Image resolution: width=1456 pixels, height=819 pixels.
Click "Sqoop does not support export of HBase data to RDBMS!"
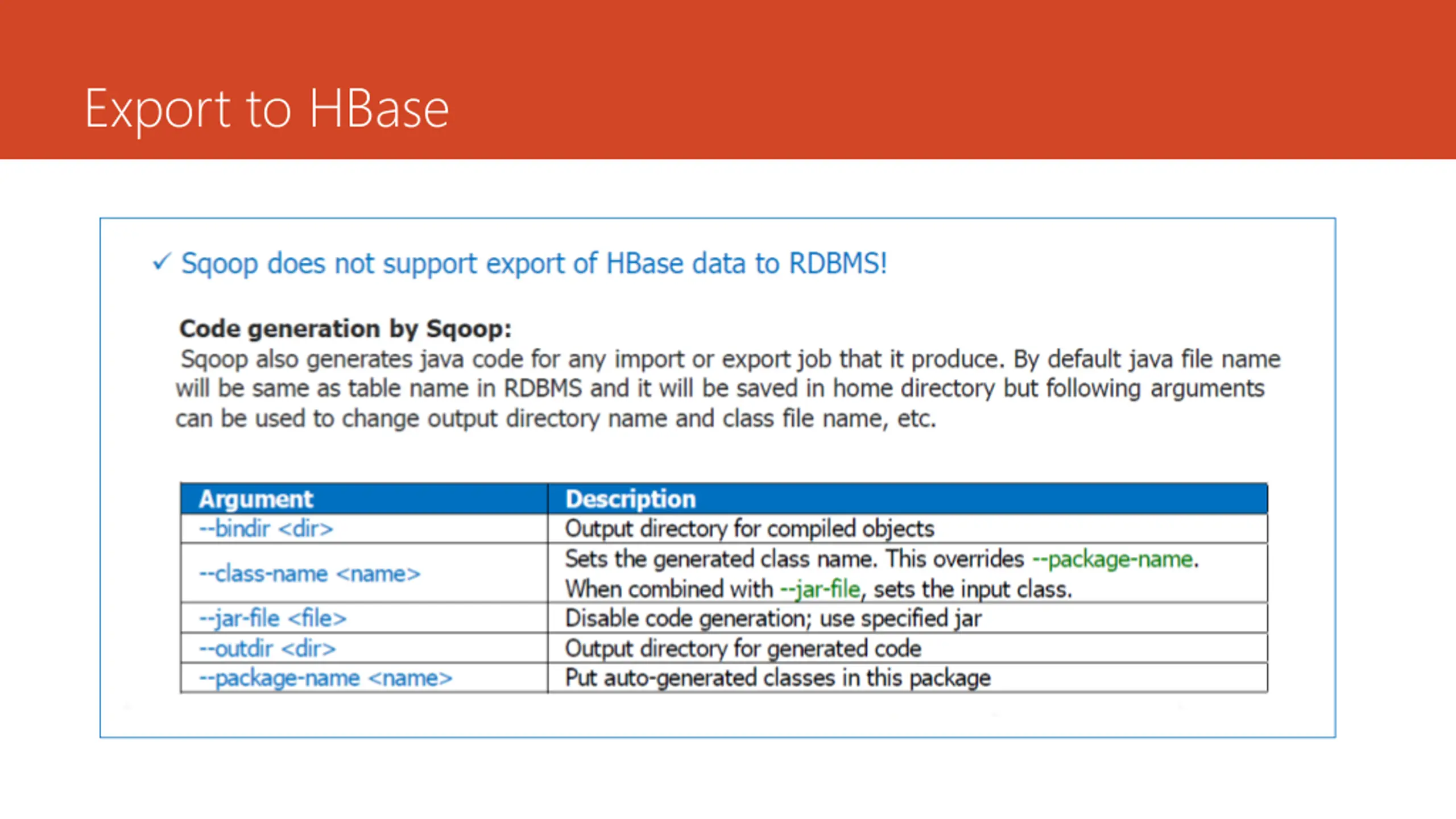click(534, 264)
